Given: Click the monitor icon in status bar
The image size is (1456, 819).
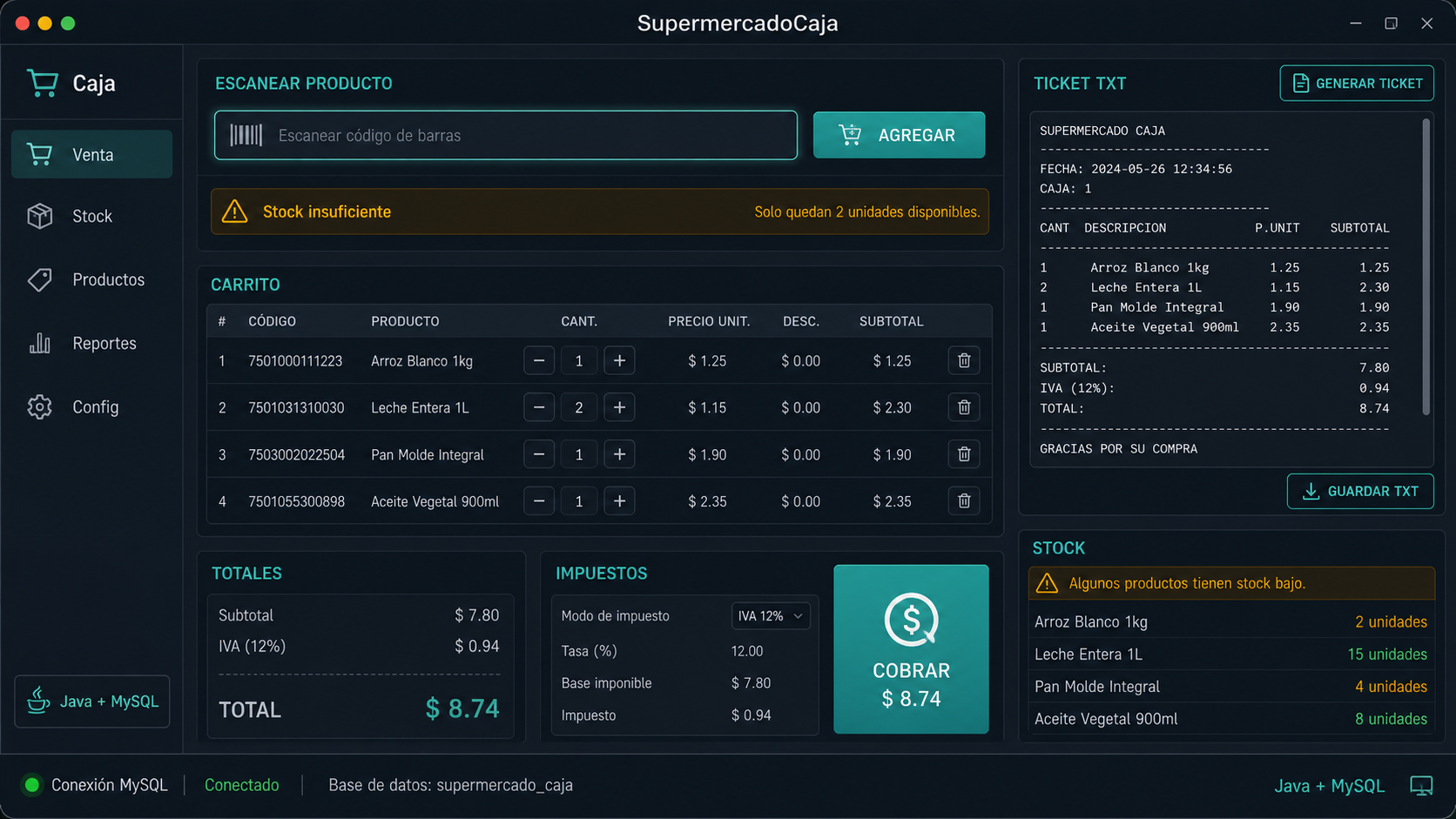Looking at the screenshot, I should 1421,786.
